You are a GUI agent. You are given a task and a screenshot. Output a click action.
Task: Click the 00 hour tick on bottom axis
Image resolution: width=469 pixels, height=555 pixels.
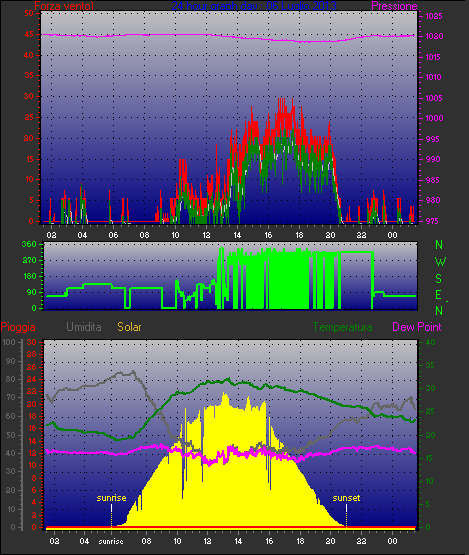click(x=392, y=541)
